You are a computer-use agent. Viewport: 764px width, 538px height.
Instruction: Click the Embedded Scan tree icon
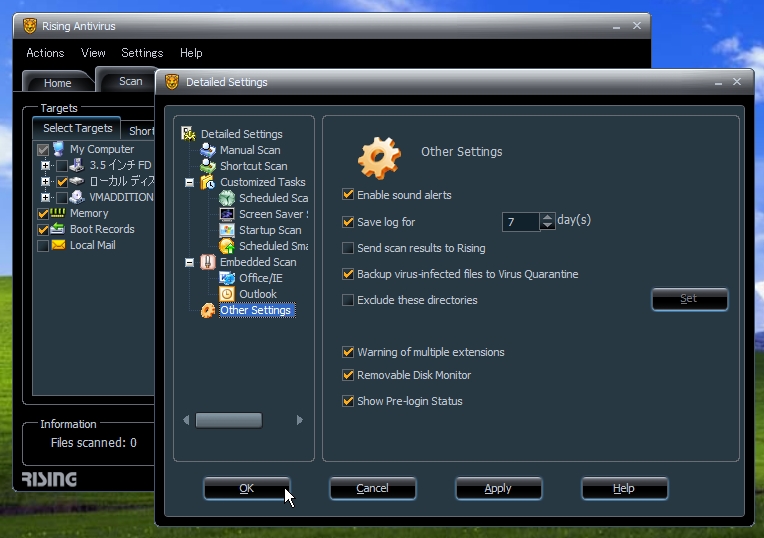[x=208, y=262]
